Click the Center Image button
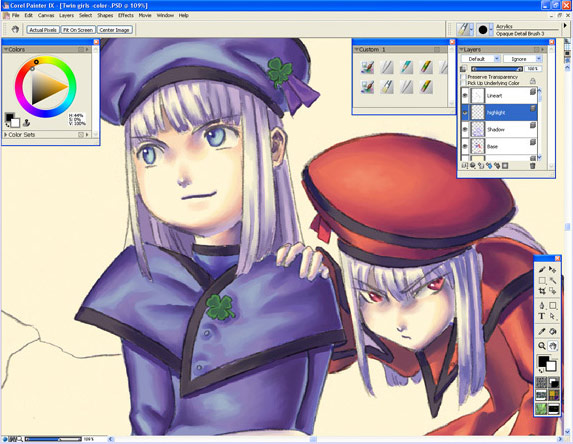The height and width of the screenshot is (444, 573). [114, 30]
